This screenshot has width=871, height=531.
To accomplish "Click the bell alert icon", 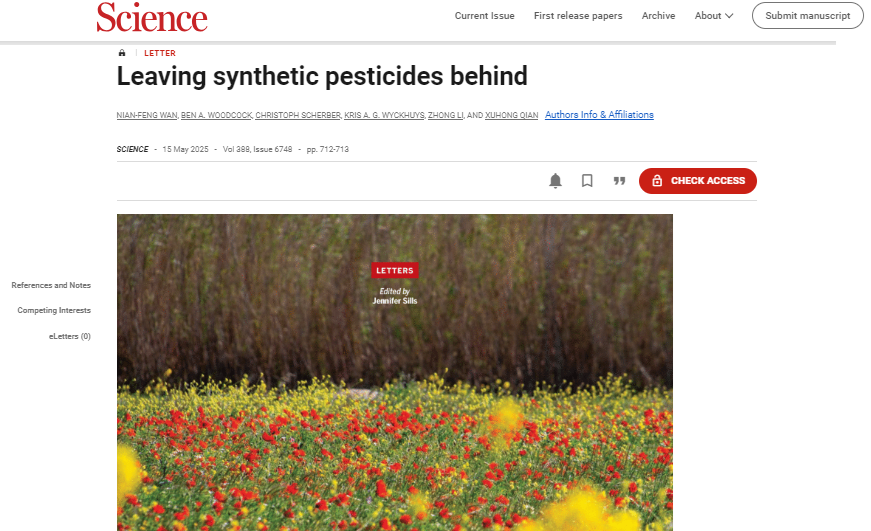I will click(x=555, y=181).
